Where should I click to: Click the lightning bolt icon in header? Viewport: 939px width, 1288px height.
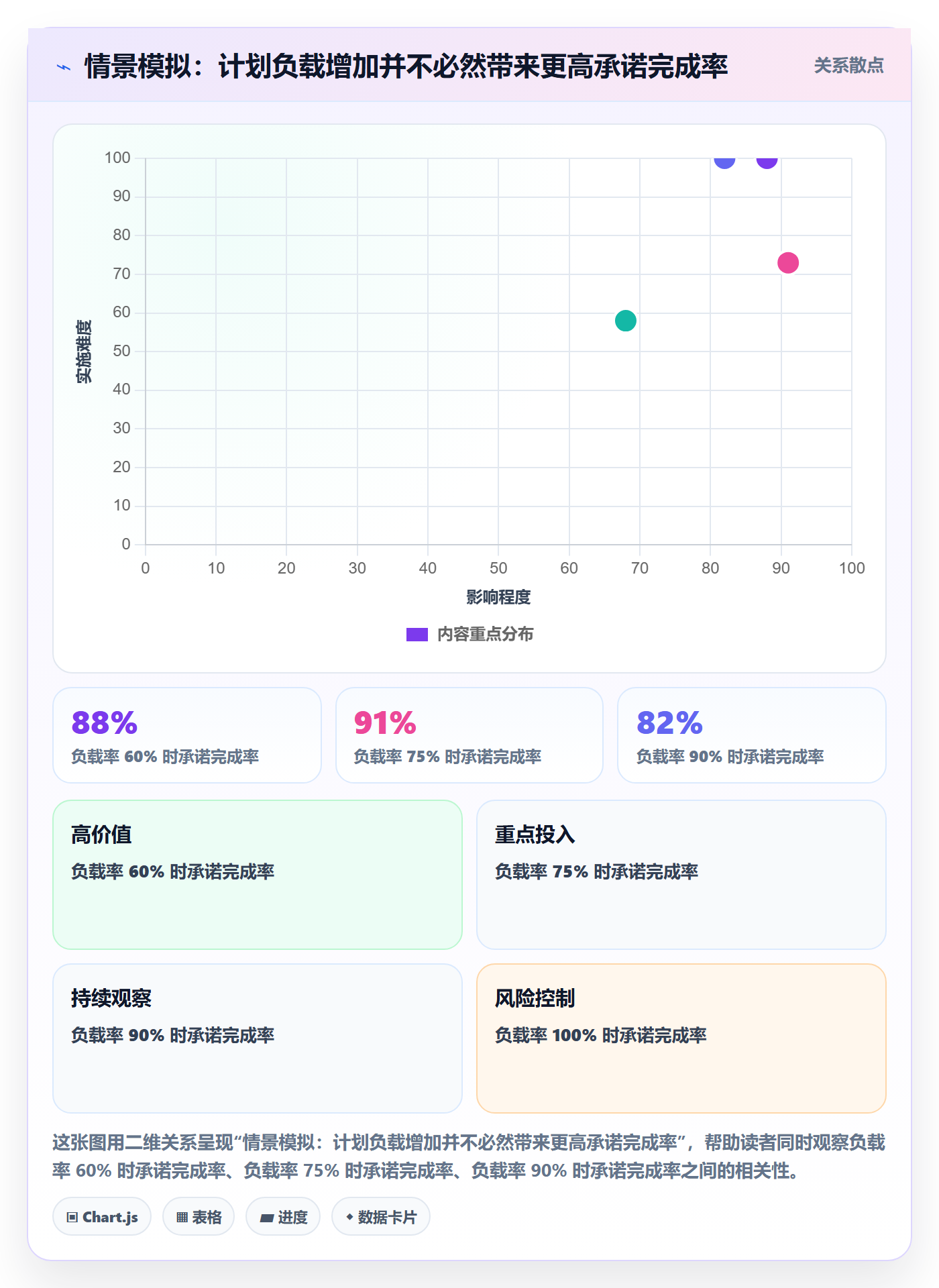[x=64, y=67]
